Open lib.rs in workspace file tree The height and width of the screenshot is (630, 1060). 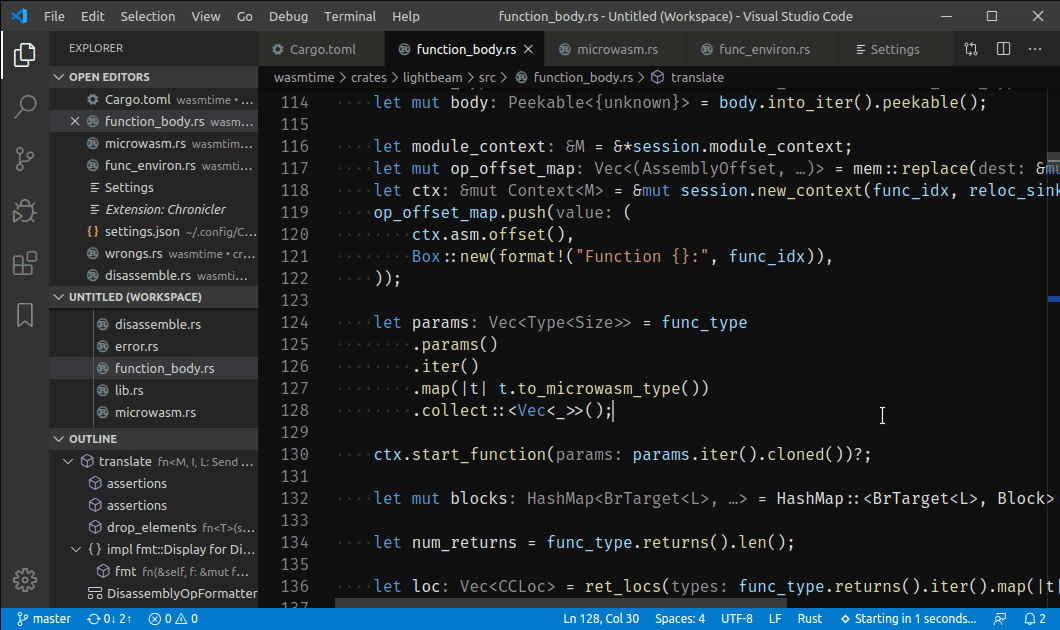pyautogui.click(x=153, y=390)
